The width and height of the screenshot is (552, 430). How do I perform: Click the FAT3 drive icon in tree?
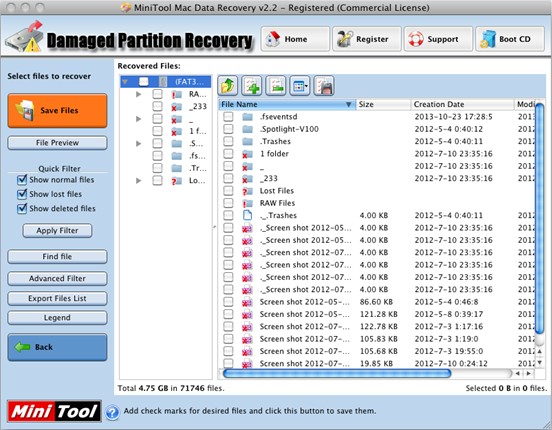pos(163,82)
